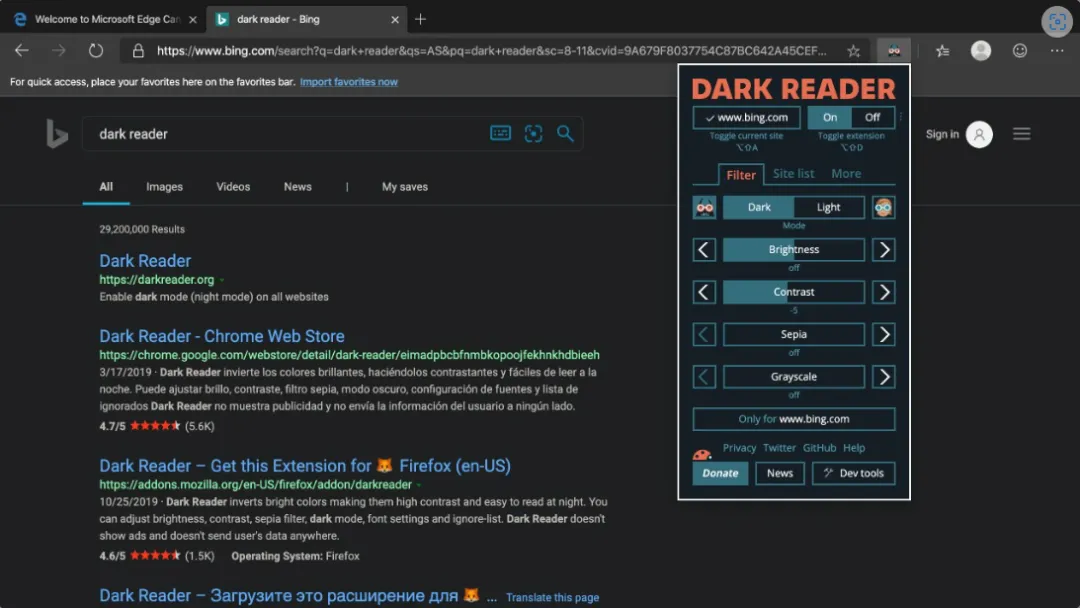Screen dimensions: 1080x608
Task: Open the Bing hamburger menu
Action: coord(1021,134)
